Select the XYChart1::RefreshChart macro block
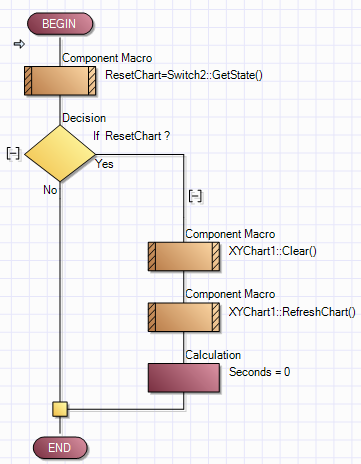Image resolution: width=361 pixels, height=464 pixels. pyautogui.click(x=184, y=317)
